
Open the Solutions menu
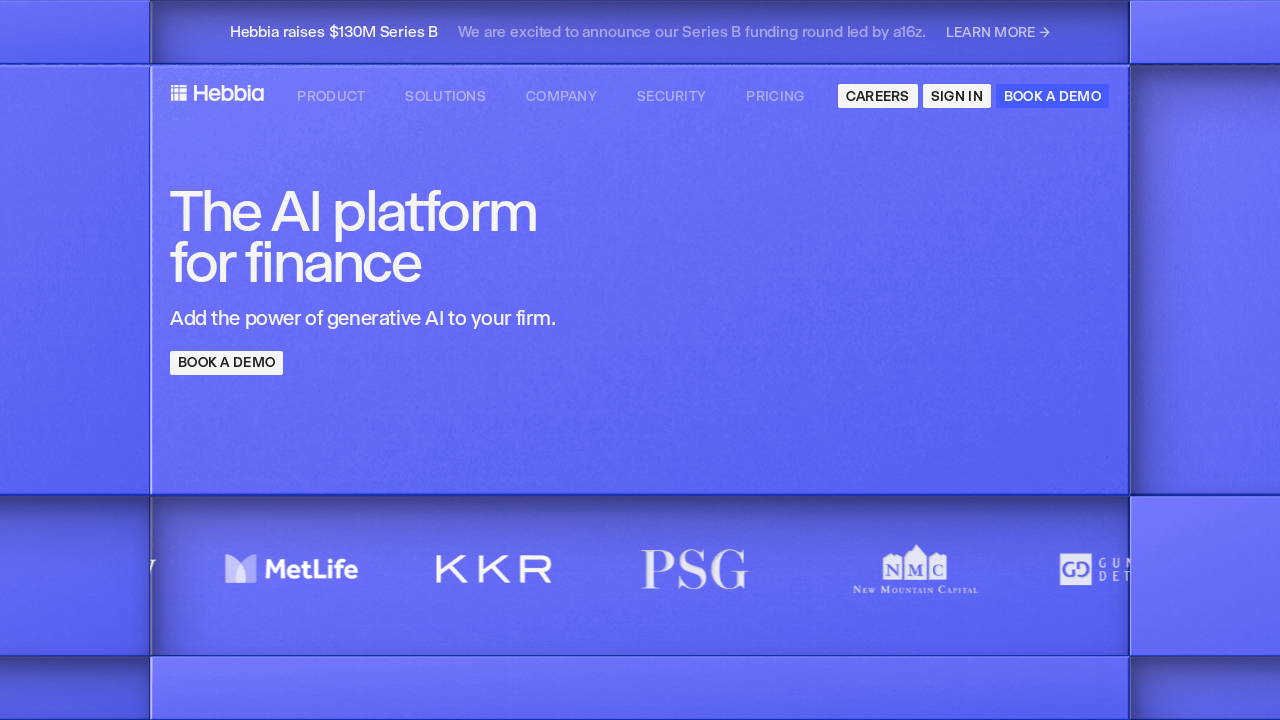click(445, 96)
